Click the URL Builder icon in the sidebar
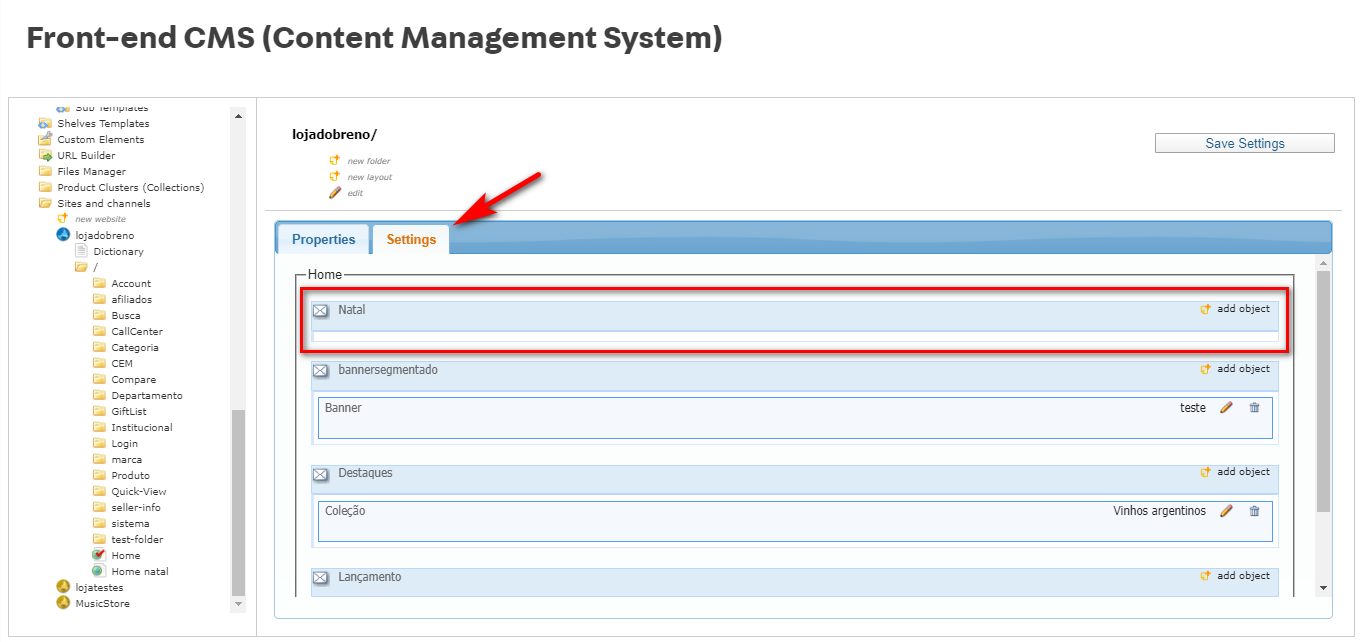Viewport: 1360px width, 642px height. (x=46, y=156)
